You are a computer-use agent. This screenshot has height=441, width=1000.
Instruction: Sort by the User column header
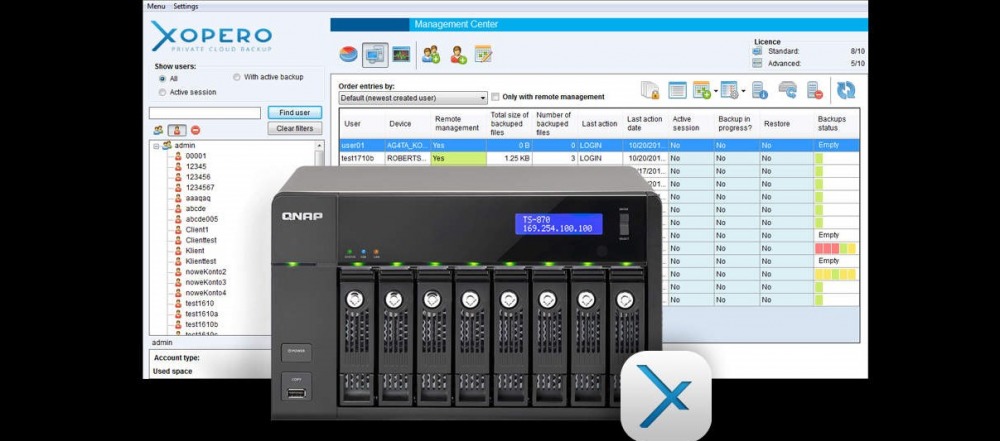click(362, 124)
